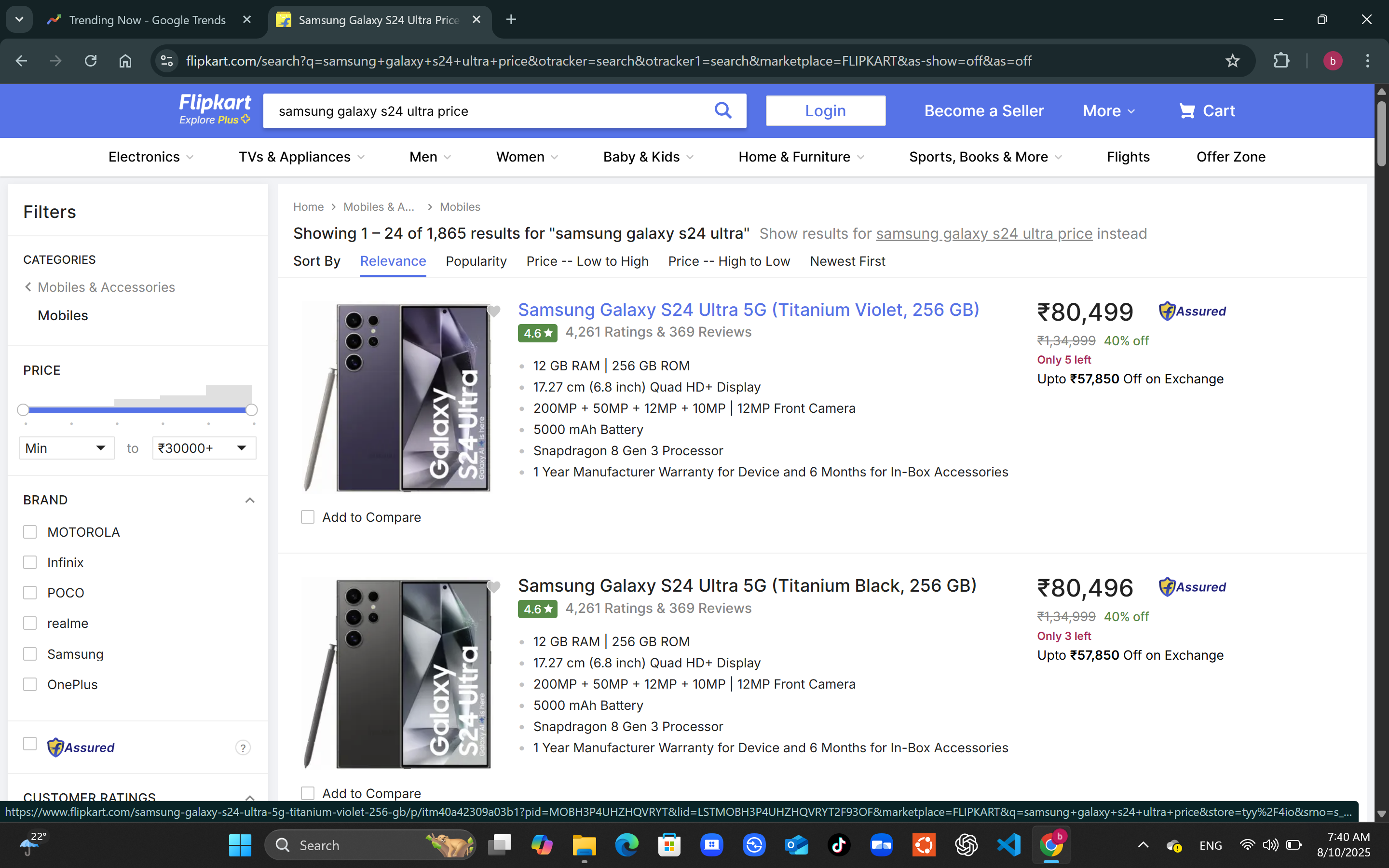1389x868 pixels.
Task: Open the ₹30000+ max price dropdown
Action: tap(204, 448)
